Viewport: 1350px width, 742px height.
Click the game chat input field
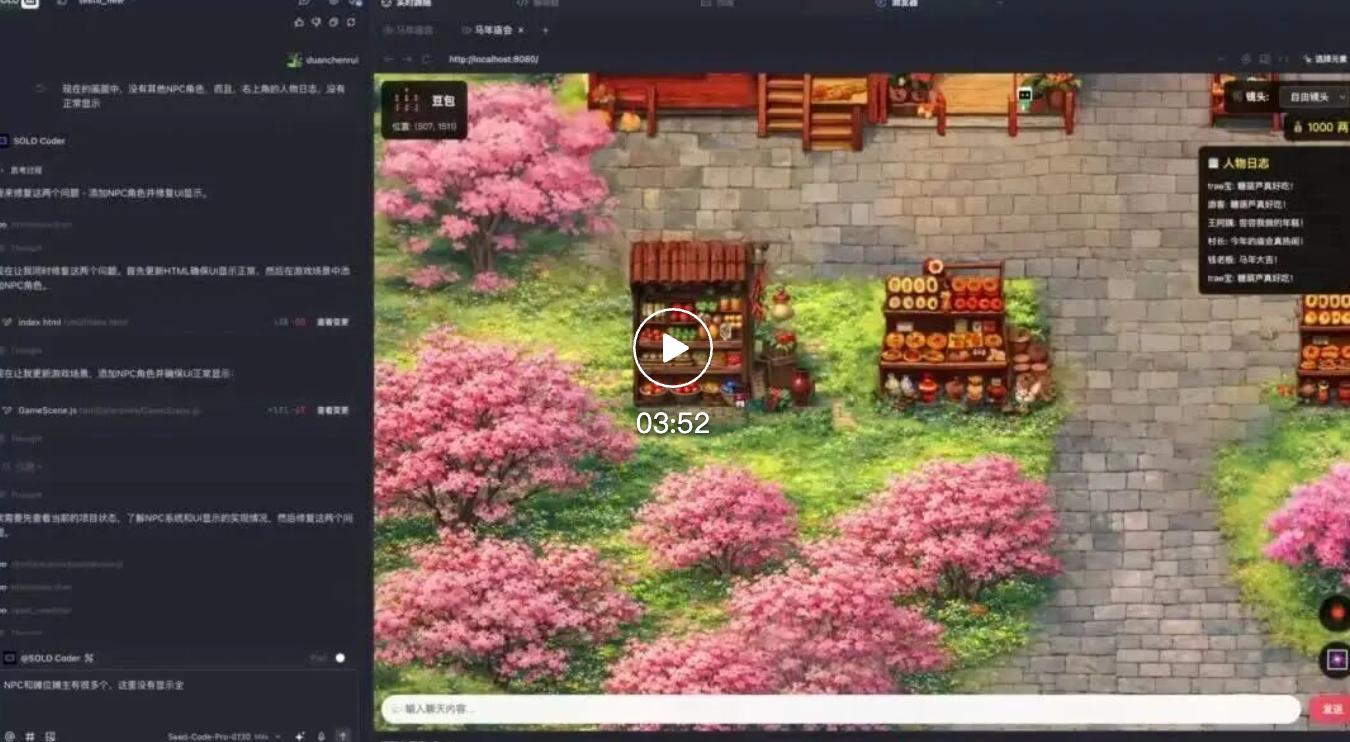coord(840,709)
